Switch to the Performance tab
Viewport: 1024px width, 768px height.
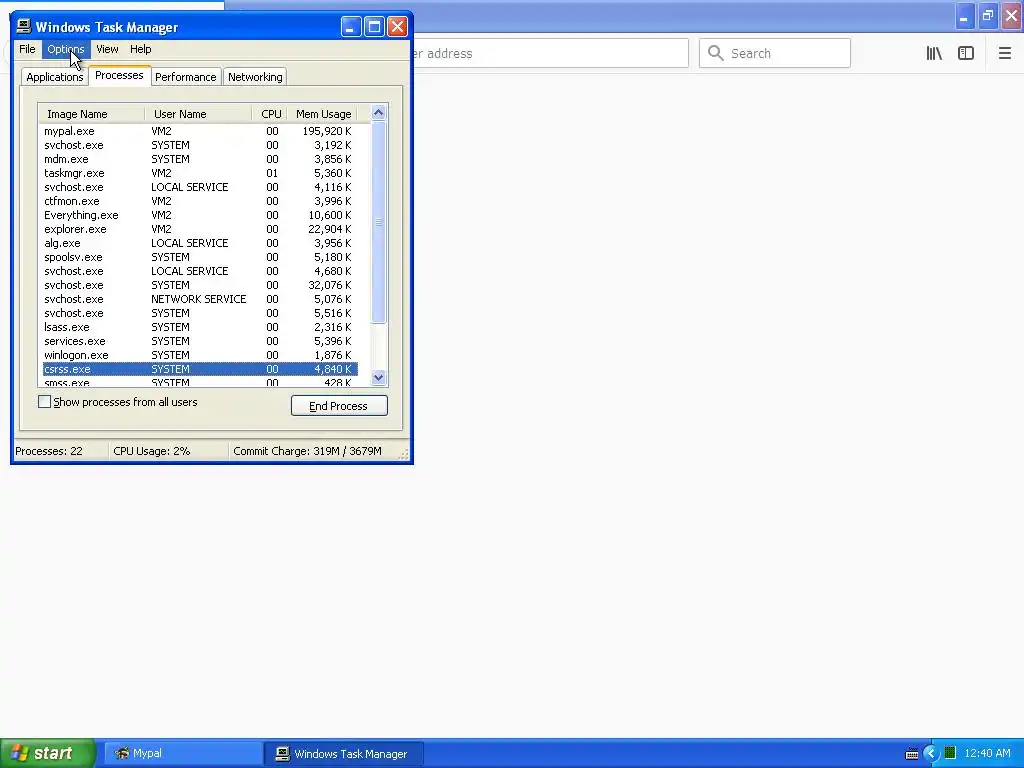185,77
